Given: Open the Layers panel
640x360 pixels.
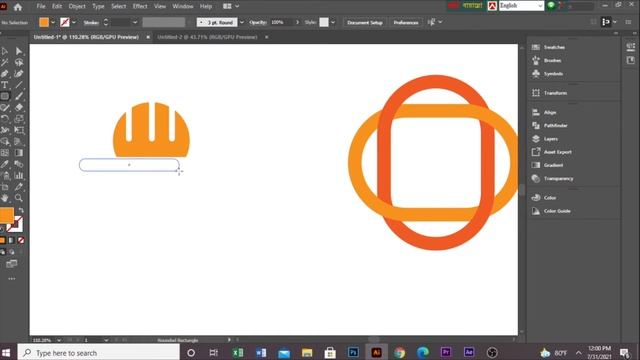Looking at the screenshot, I should 551,139.
